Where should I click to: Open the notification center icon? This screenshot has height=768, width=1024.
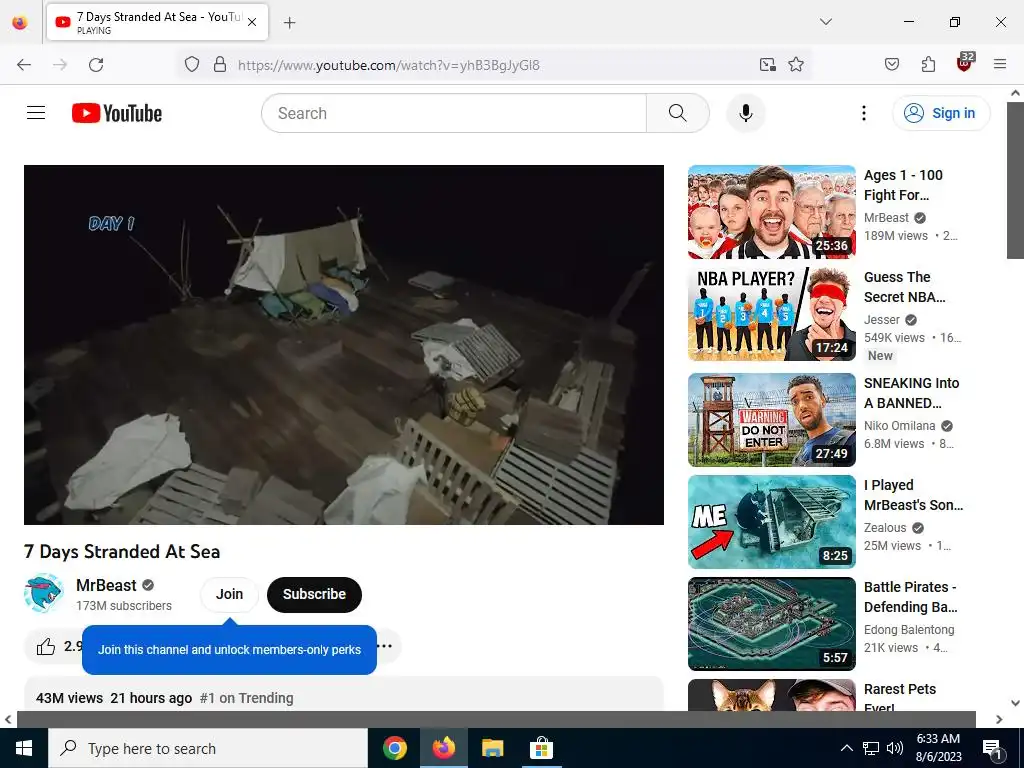pyautogui.click(x=993, y=749)
